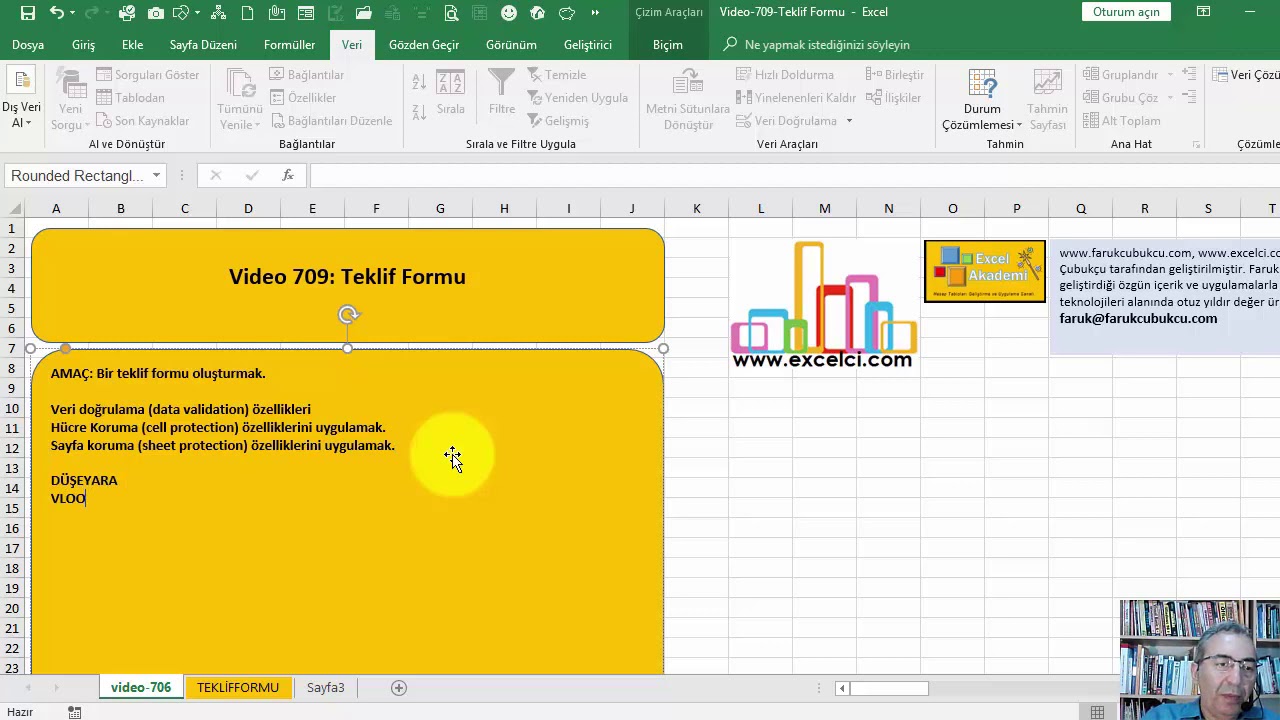This screenshot has width=1280, height=720.
Task: Switch to the Ekle tab
Action: [x=132, y=45]
